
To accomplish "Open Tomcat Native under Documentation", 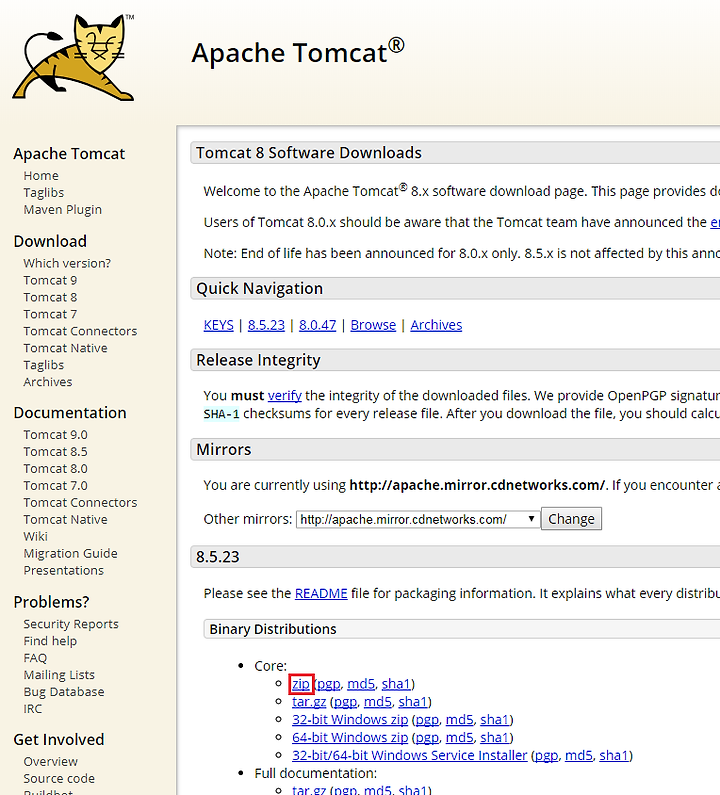I will [x=65, y=520].
